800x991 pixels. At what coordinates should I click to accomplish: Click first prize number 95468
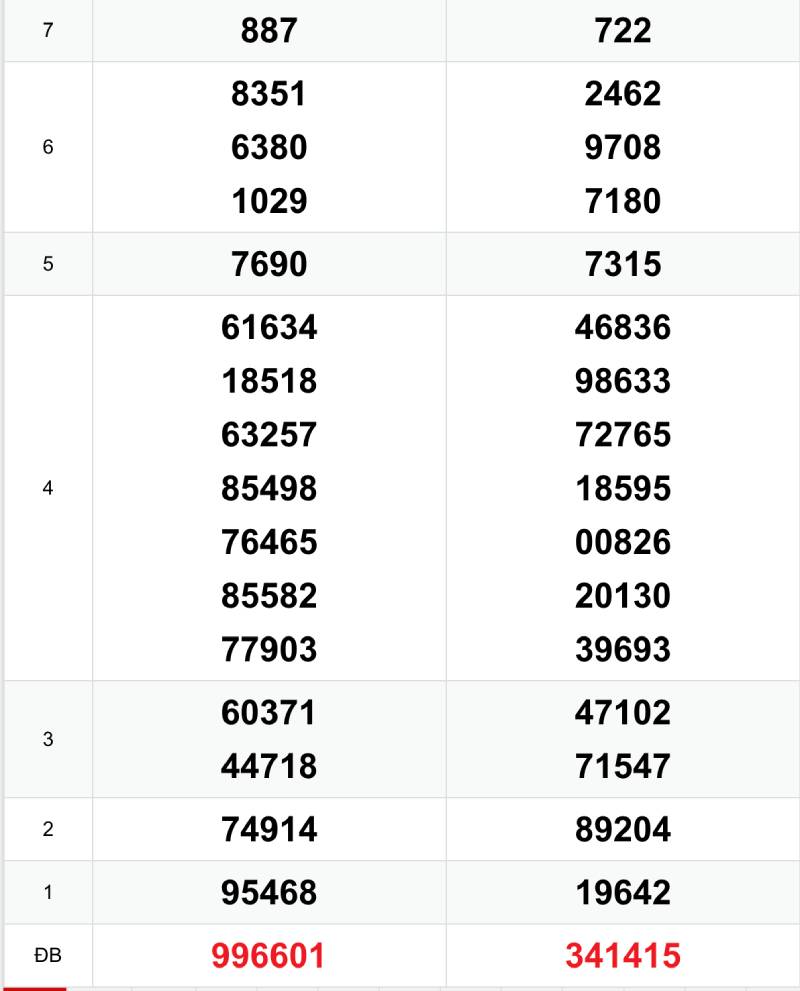pyautogui.click(x=269, y=892)
